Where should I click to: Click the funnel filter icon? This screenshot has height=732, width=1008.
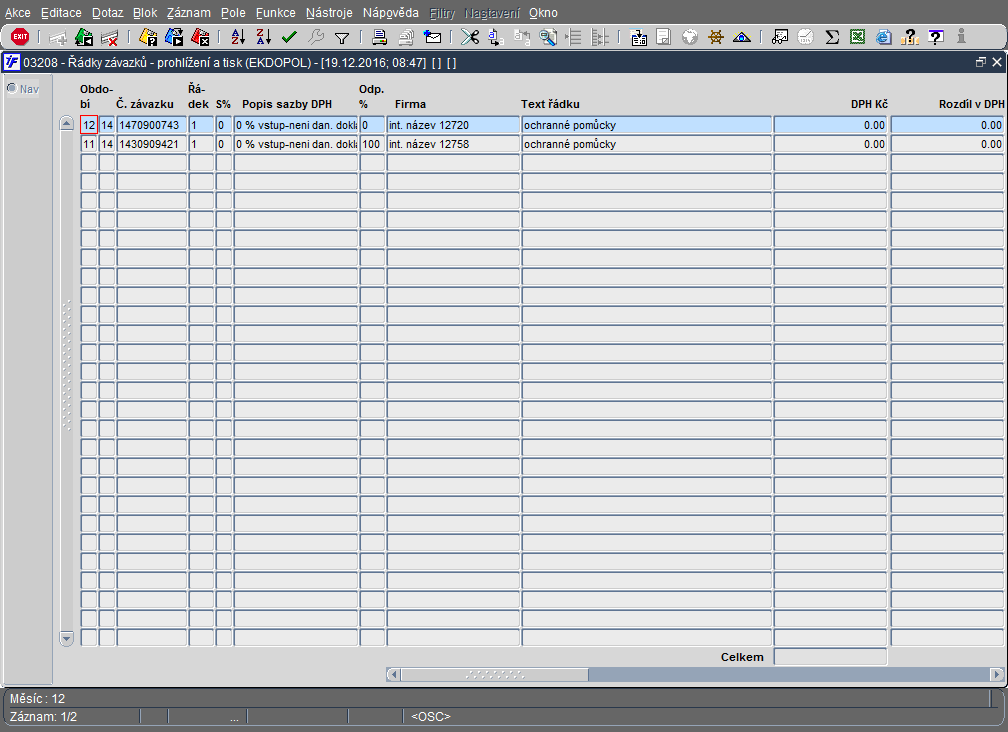[x=342, y=38]
